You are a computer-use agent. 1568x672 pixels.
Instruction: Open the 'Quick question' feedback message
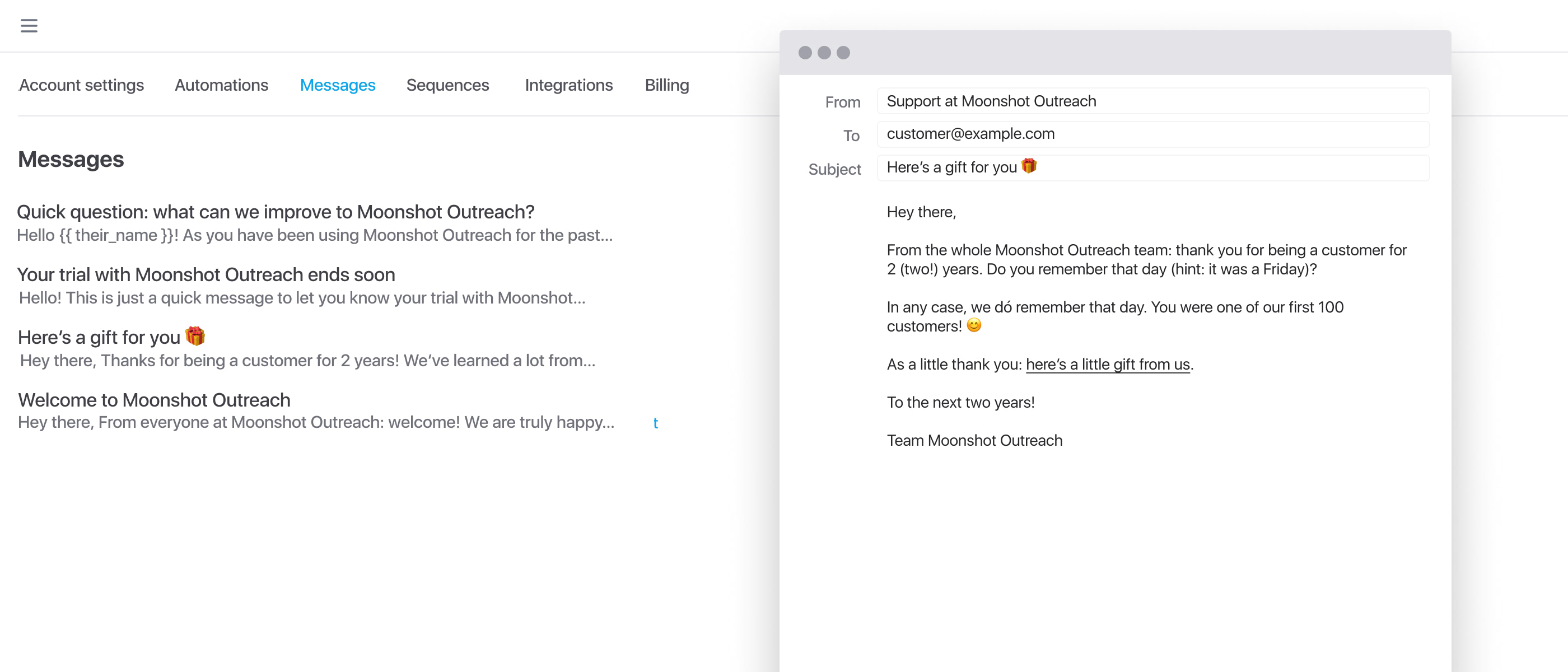click(x=275, y=212)
